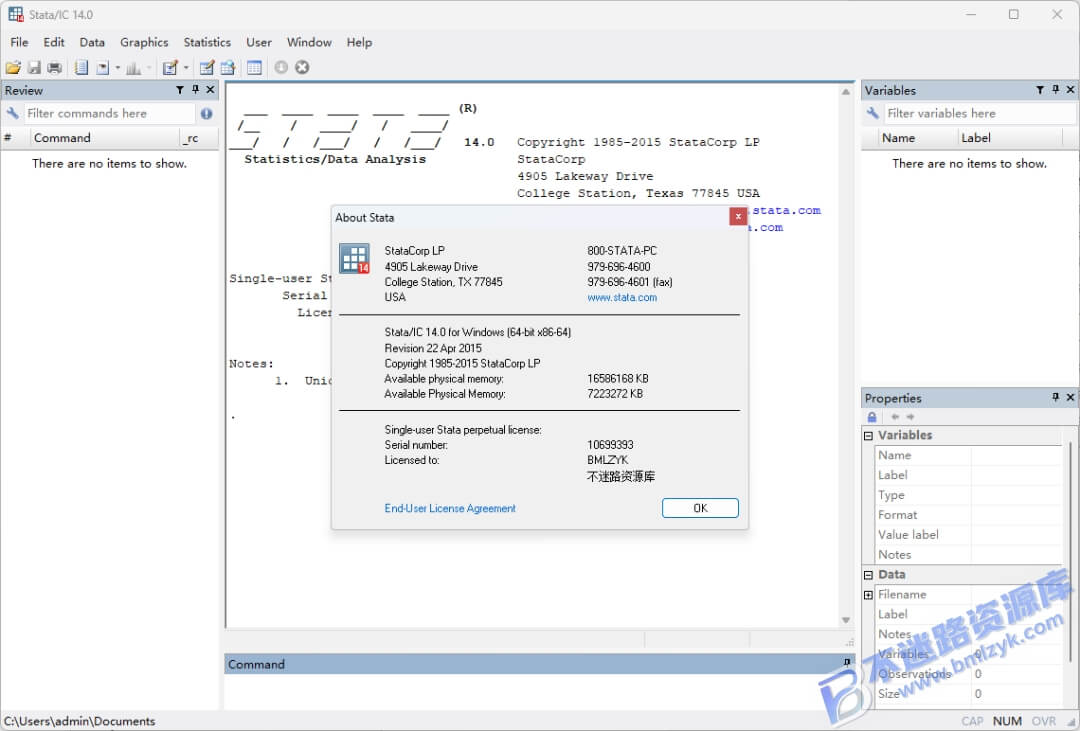This screenshot has width=1080, height=731.
Task: Open the Help menu
Action: tap(359, 42)
